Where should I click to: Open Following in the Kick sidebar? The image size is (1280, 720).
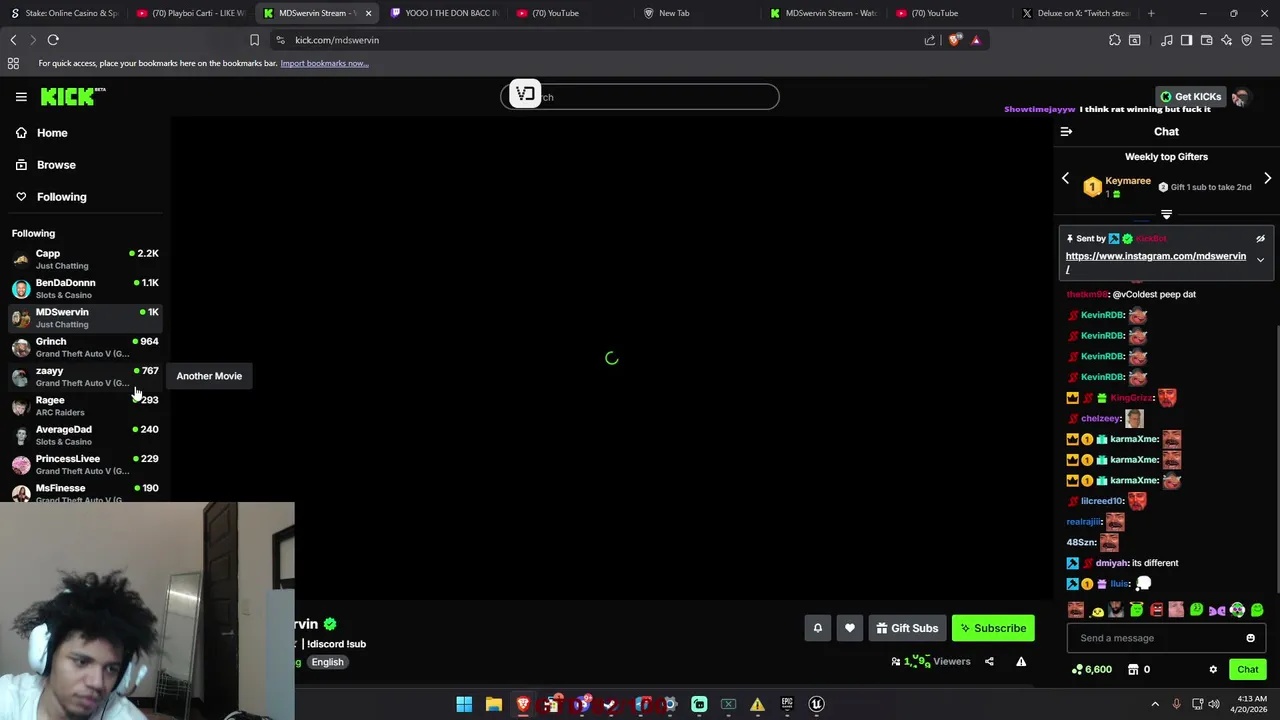(x=83, y=197)
